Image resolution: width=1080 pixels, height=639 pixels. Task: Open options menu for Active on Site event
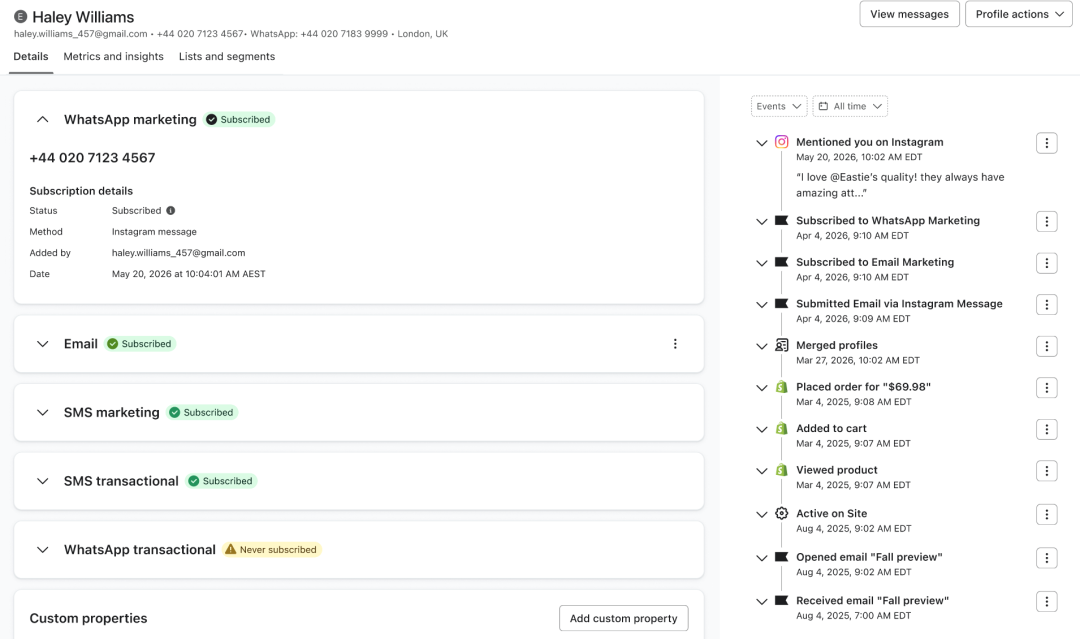[x=1046, y=514]
